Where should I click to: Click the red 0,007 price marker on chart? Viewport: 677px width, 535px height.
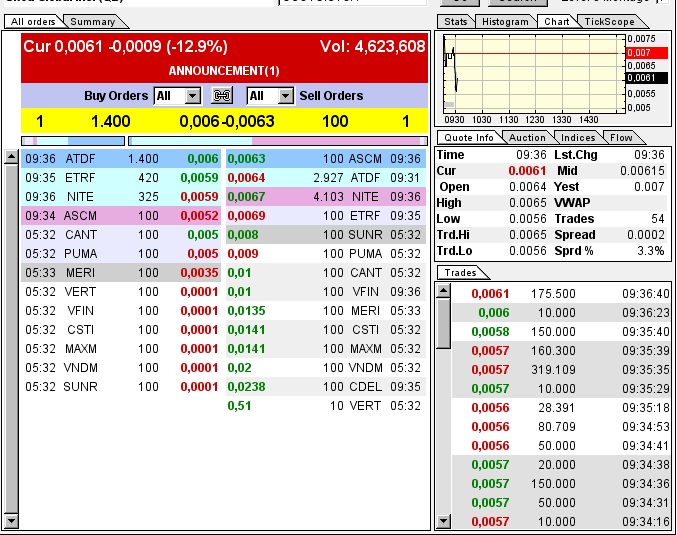[x=639, y=52]
